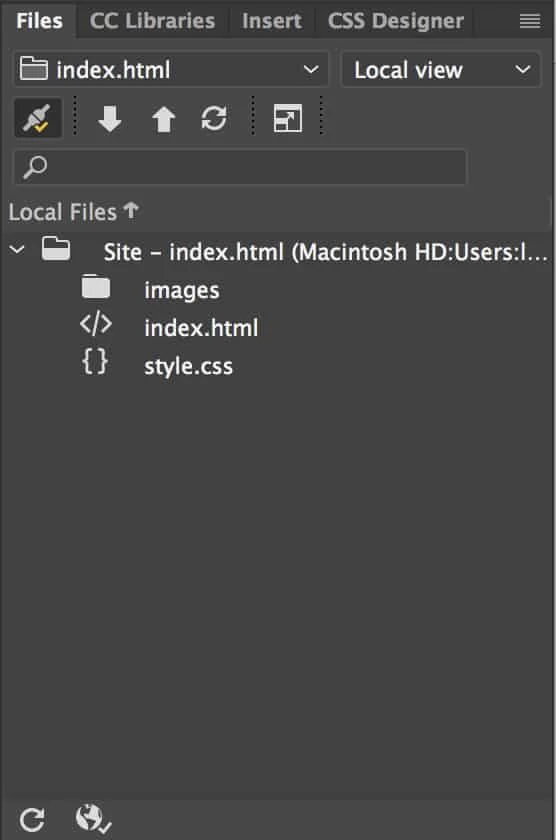Open the Files panel options menu icon

pos(529,21)
